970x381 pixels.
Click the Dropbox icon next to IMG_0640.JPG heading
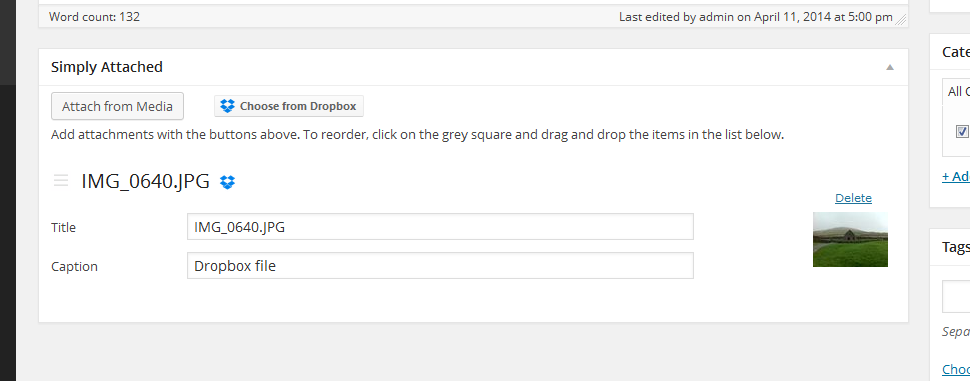(x=228, y=182)
